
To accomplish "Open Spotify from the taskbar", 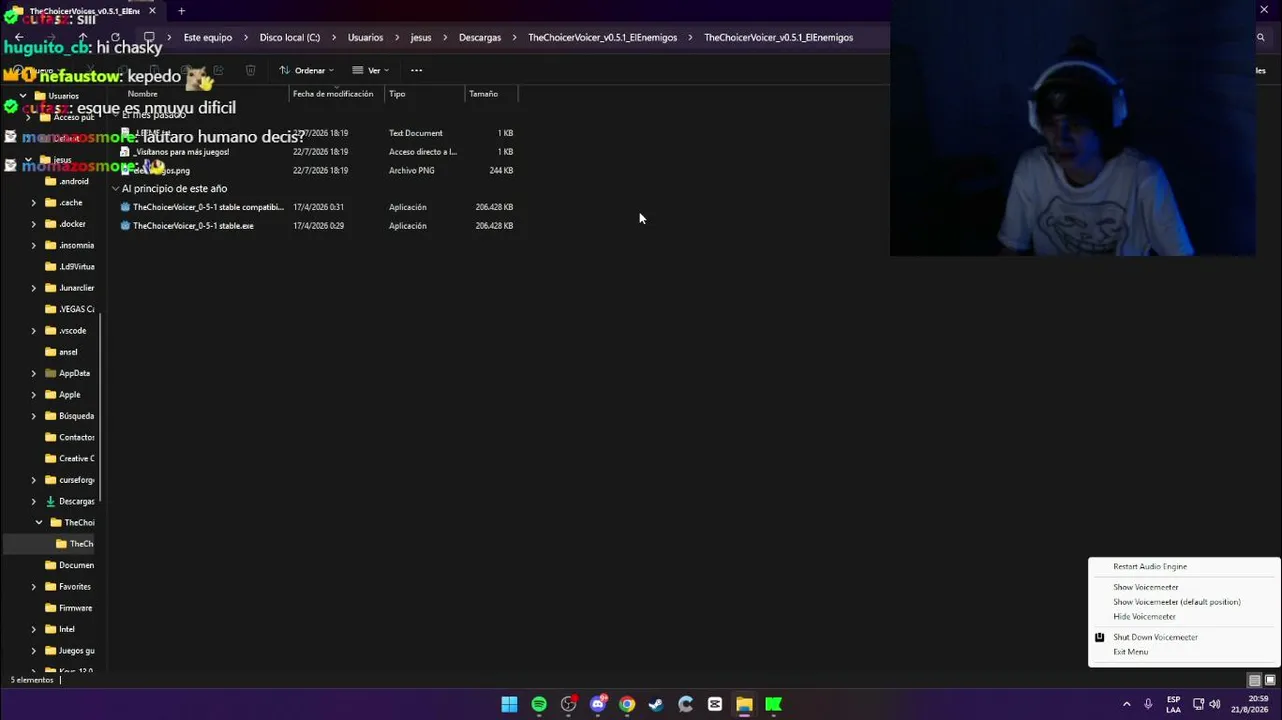I will (539, 704).
